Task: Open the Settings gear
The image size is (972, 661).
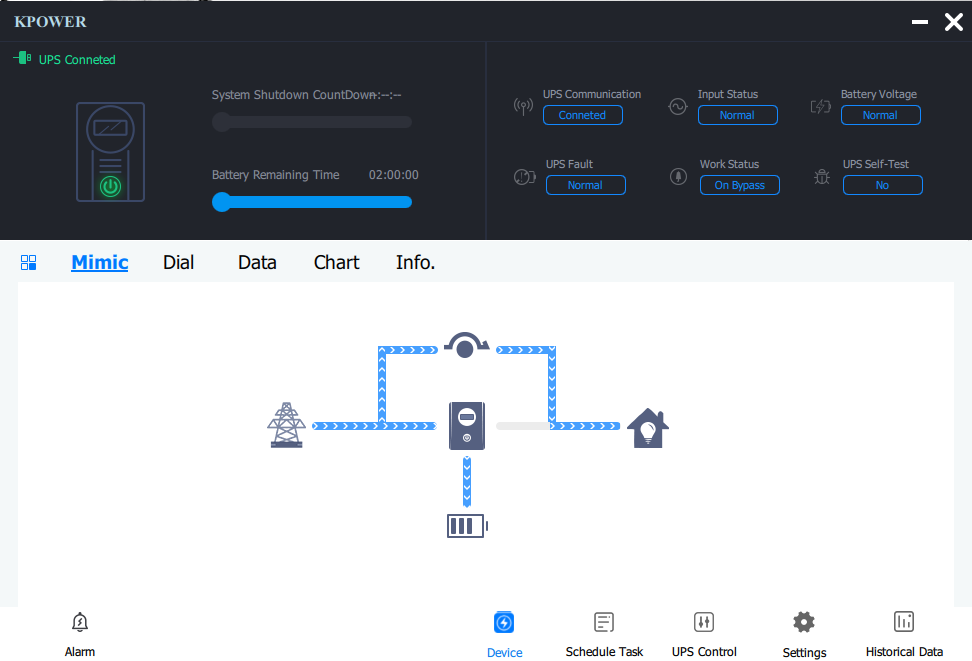Action: [x=804, y=622]
